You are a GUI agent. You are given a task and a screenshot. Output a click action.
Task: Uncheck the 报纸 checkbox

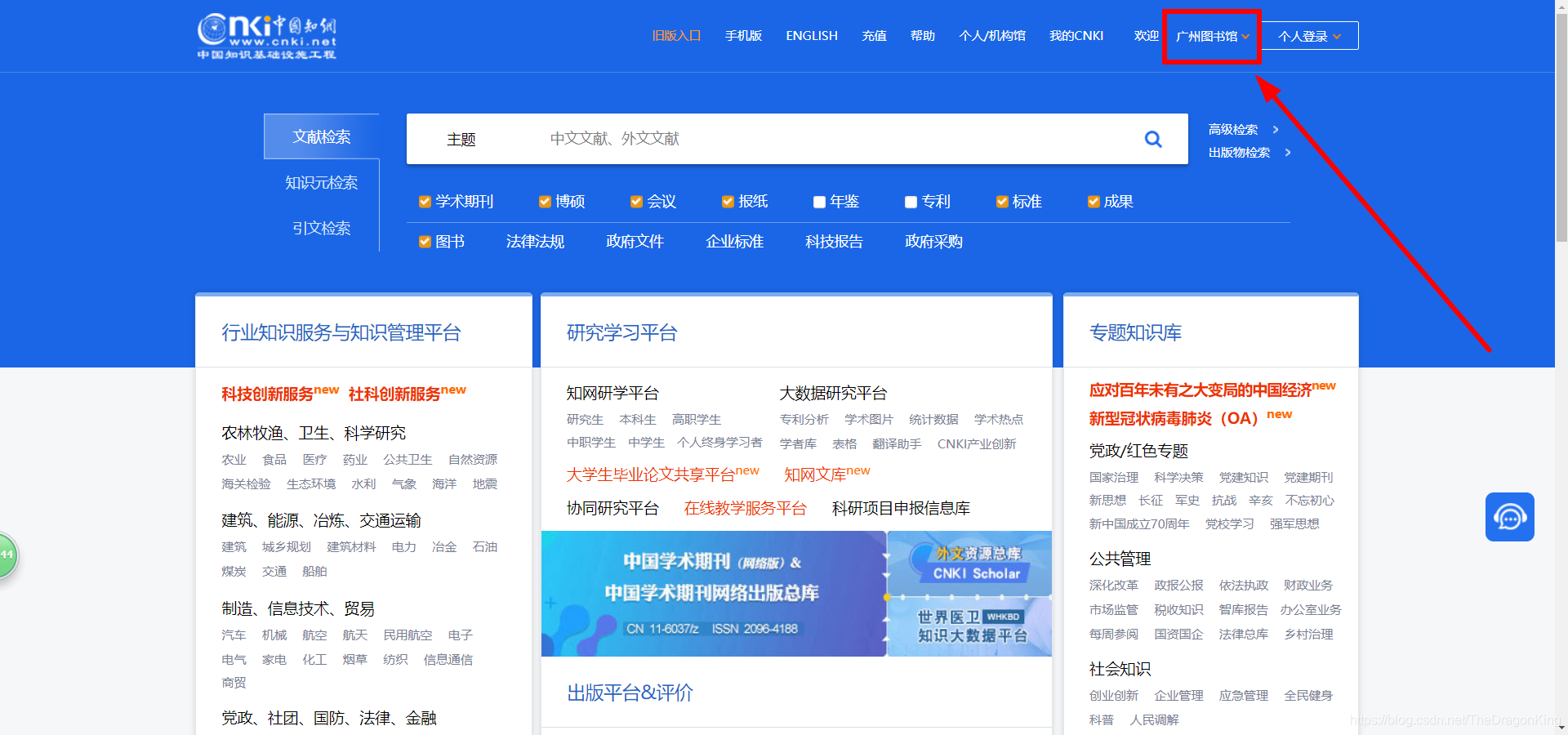(x=728, y=202)
